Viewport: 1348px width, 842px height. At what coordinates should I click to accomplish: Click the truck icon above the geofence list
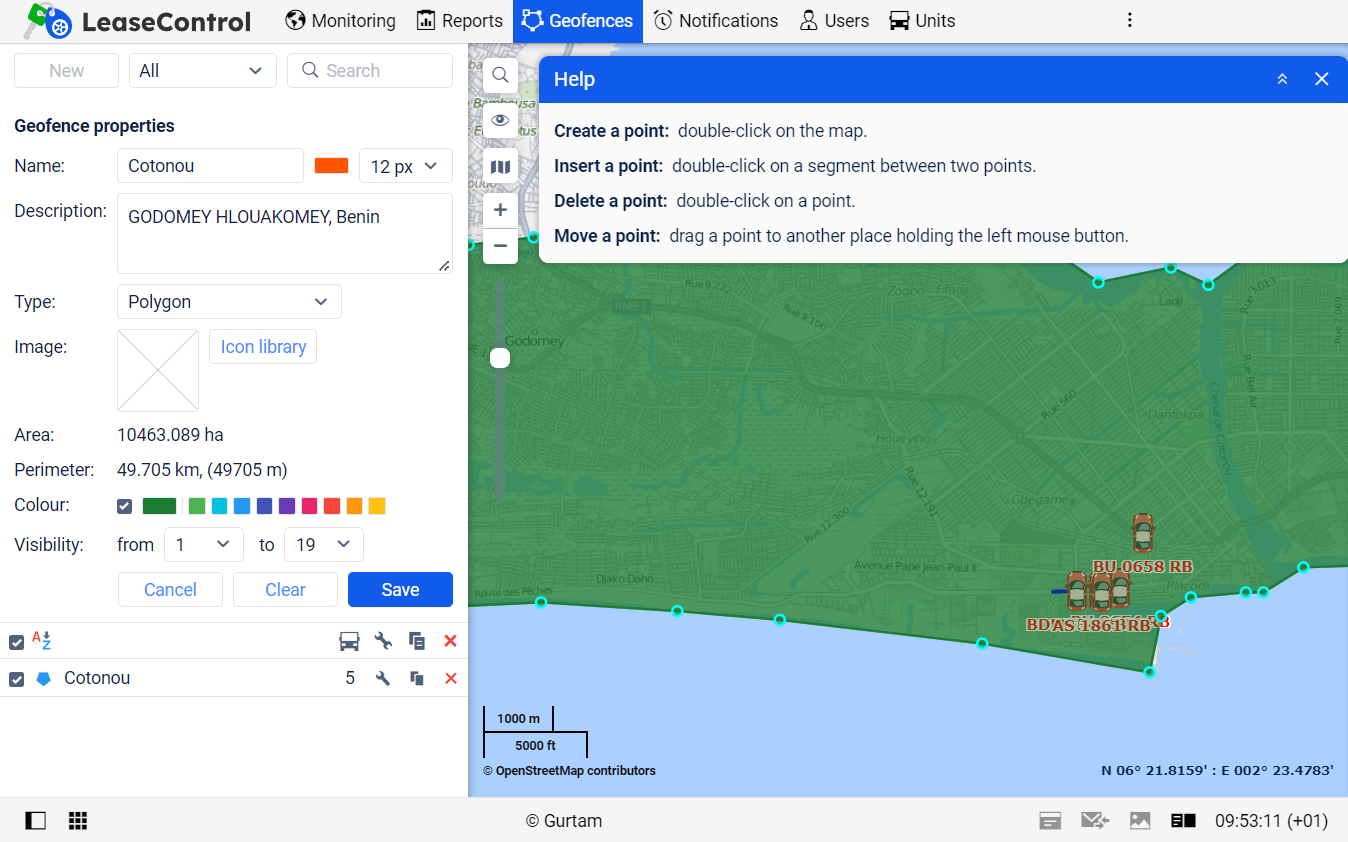click(349, 640)
